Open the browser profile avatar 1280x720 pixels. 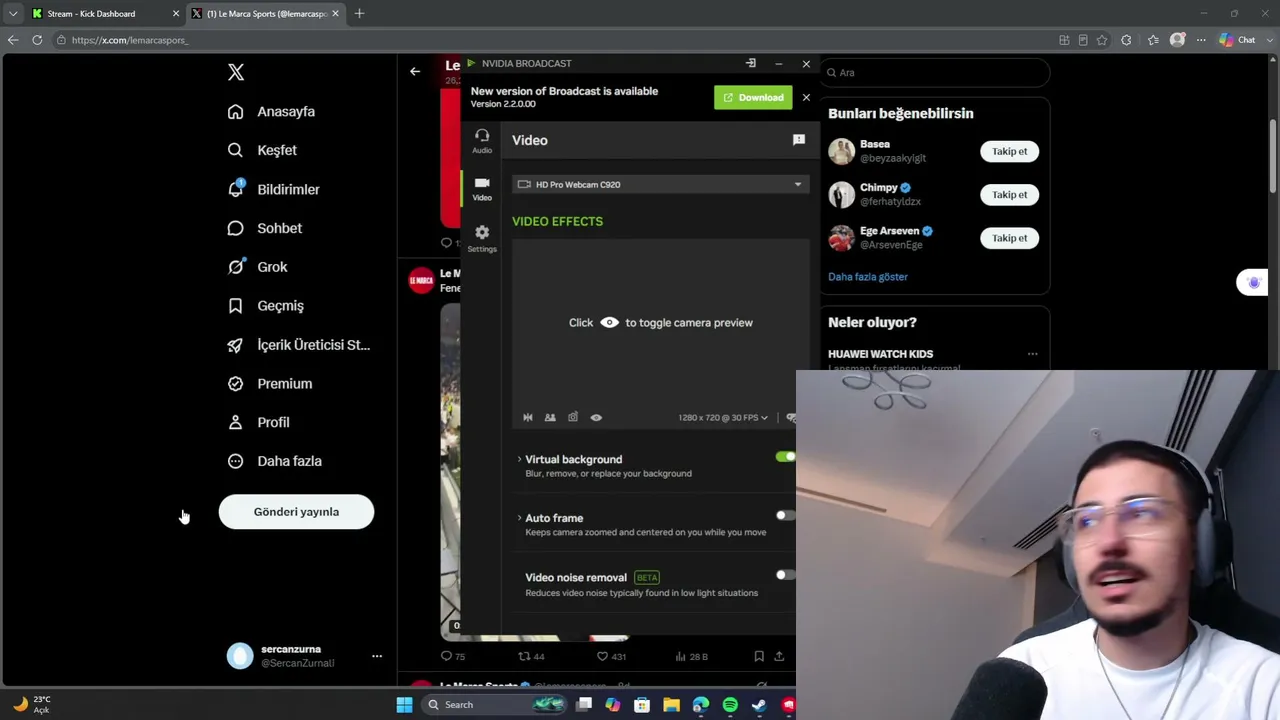(1177, 40)
